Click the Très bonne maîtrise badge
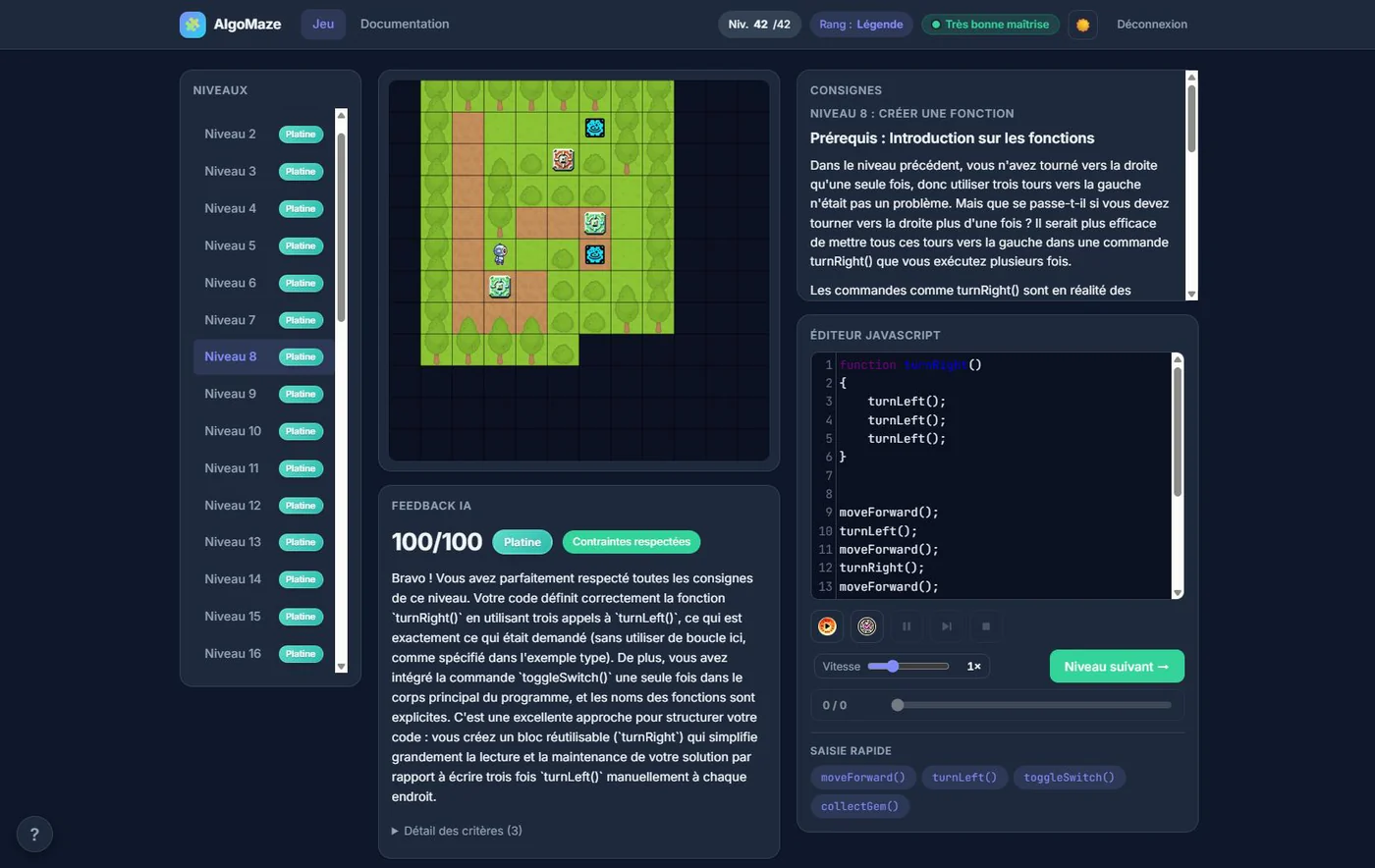The height and width of the screenshot is (868, 1375). pyautogui.click(x=990, y=25)
